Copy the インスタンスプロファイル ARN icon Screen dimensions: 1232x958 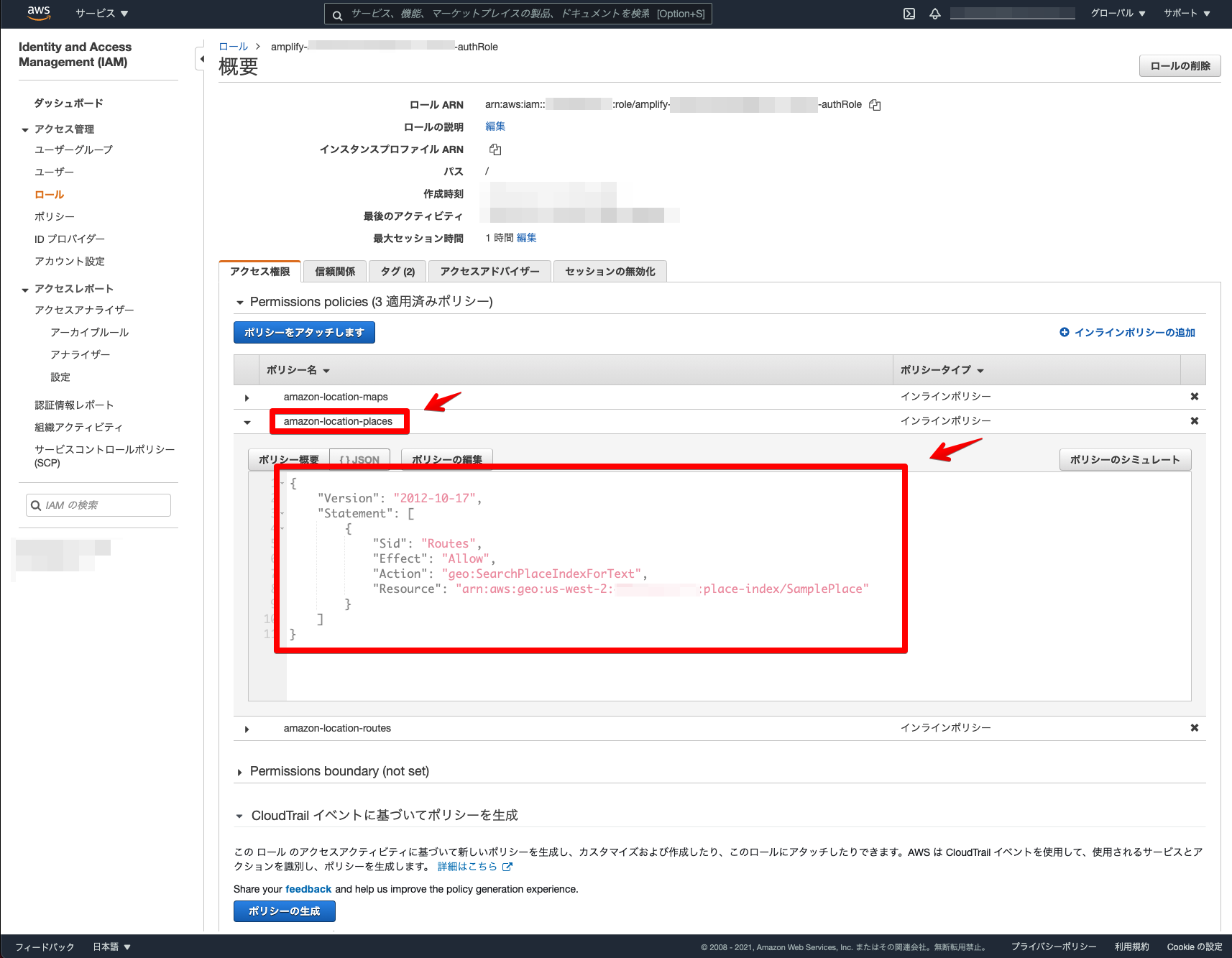click(x=495, y=149)
